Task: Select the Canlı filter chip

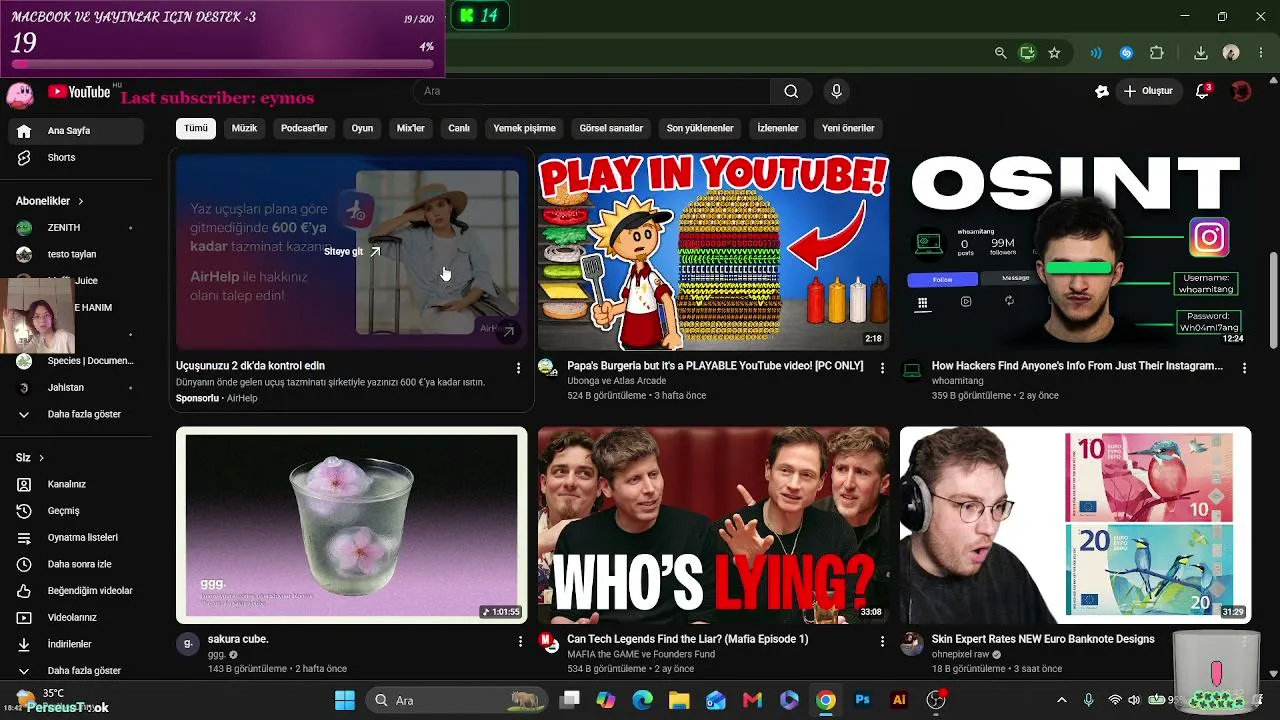Action: 459,128
